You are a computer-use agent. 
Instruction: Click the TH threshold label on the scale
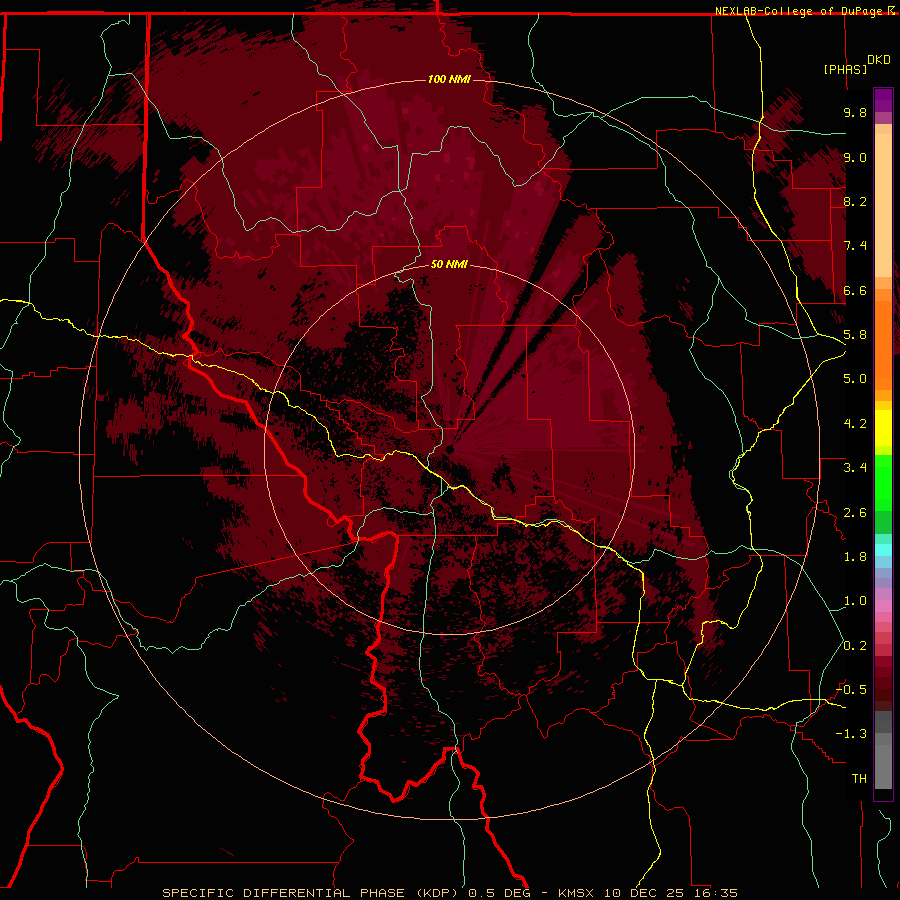pos(859,779)
